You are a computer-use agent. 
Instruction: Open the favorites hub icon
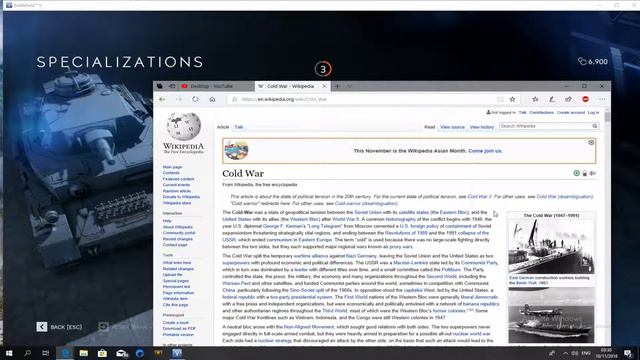(x=535, y=99)
